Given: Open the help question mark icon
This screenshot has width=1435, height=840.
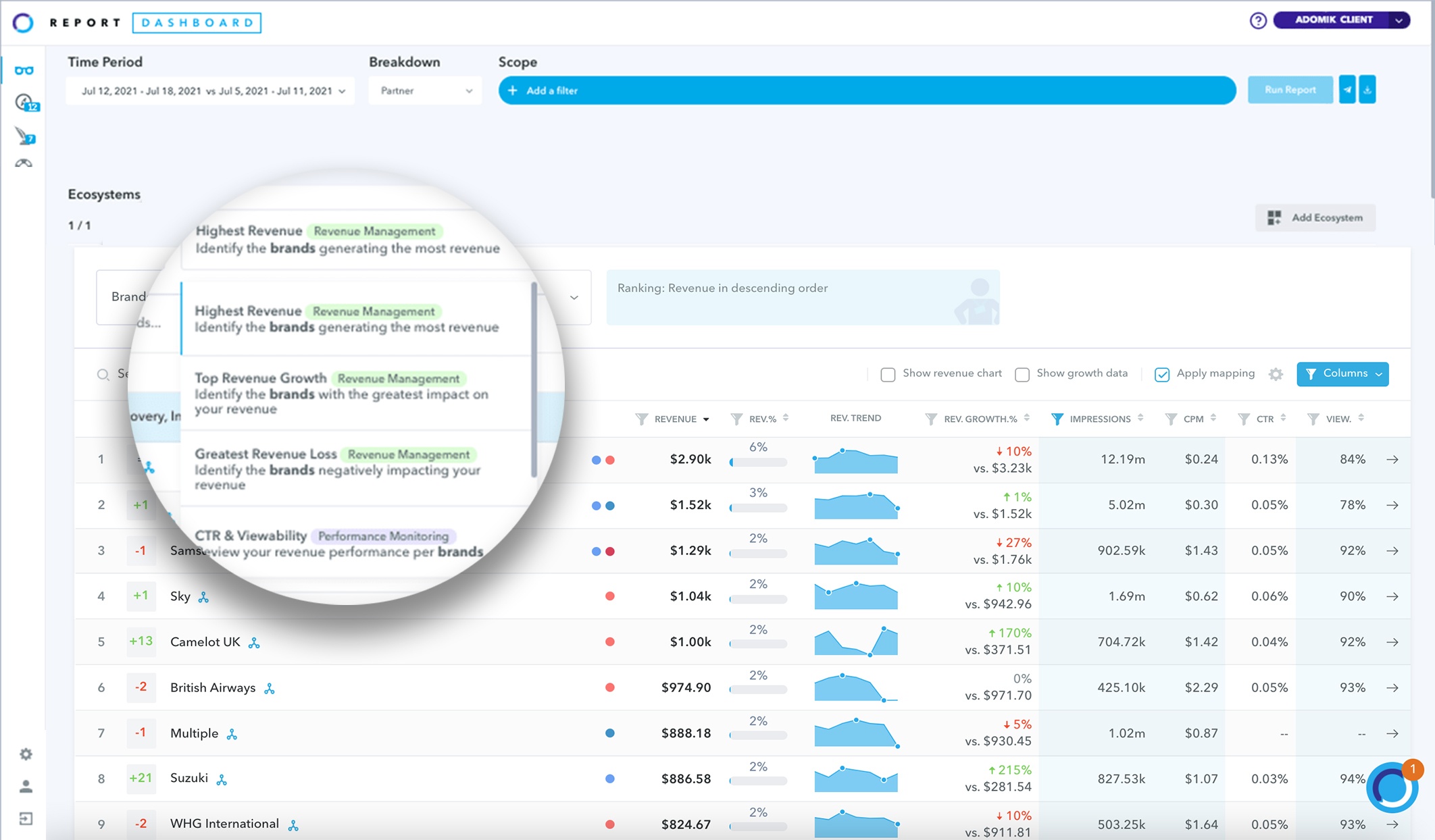Looking at the screenshot, I should (x=1257, y=20).
